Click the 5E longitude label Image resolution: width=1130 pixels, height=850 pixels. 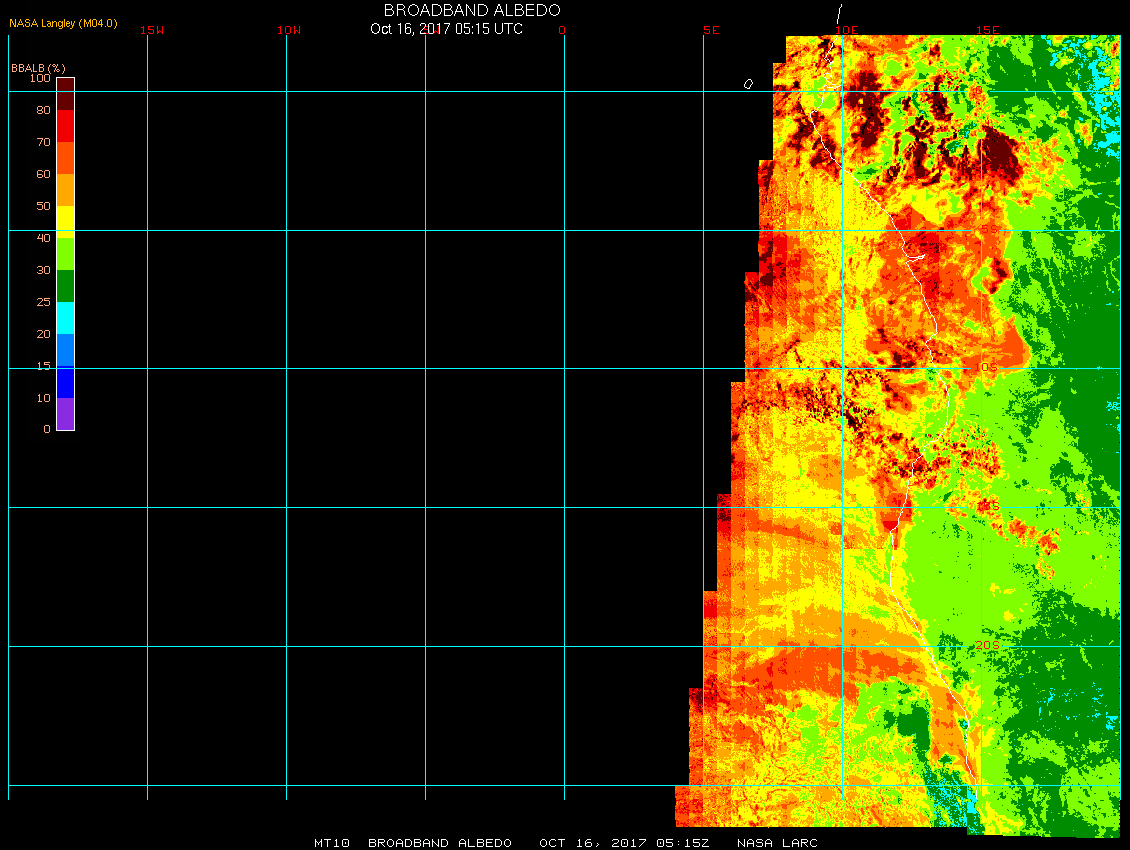point(711,30)
